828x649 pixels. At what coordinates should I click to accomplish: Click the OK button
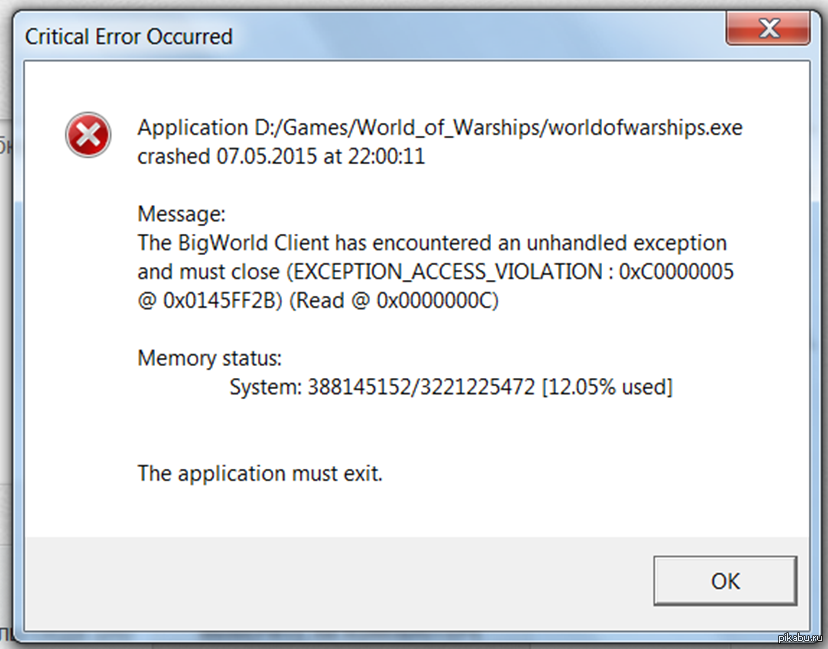725,580
